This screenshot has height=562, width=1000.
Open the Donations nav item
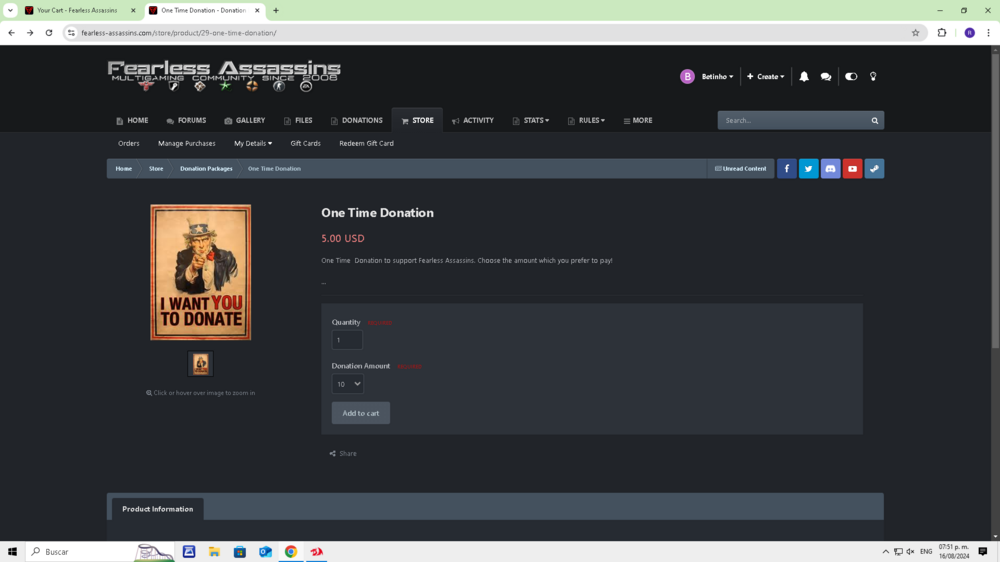click(x=357, y=121)
